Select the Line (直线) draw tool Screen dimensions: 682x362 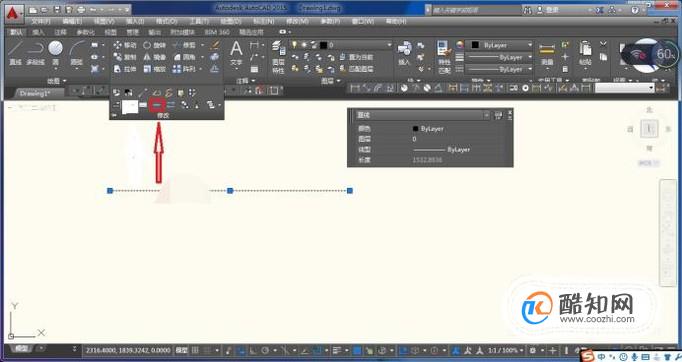pyautogui.click(x=15, y=53)
